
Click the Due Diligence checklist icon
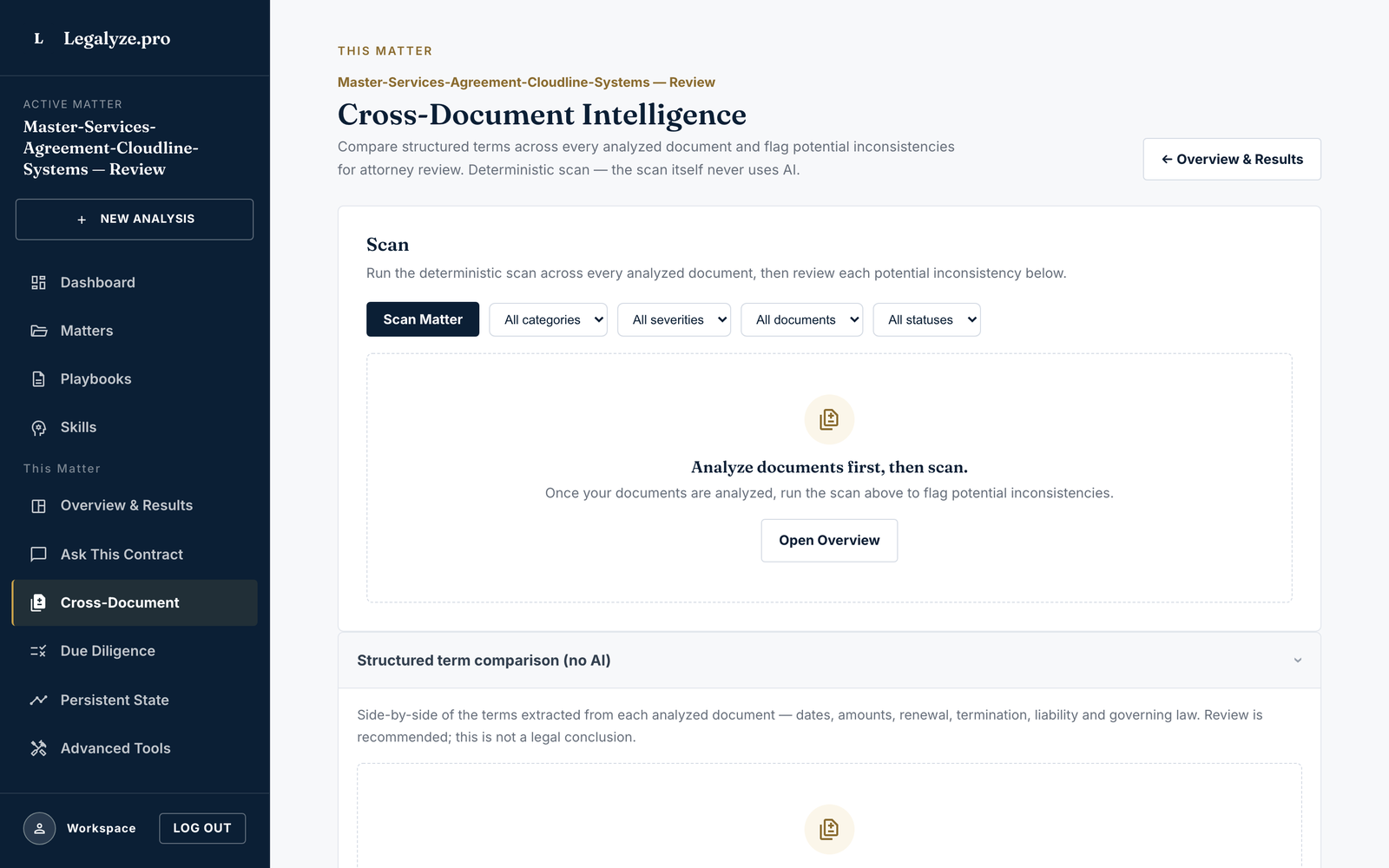click(x=38, y=651)
